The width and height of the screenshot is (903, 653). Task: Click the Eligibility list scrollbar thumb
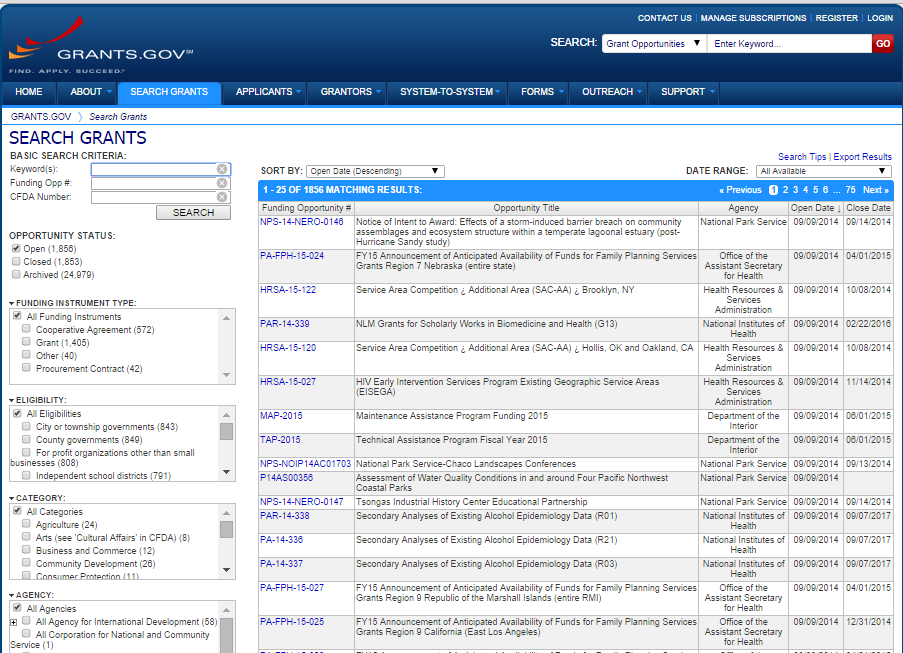coord(227,431)
